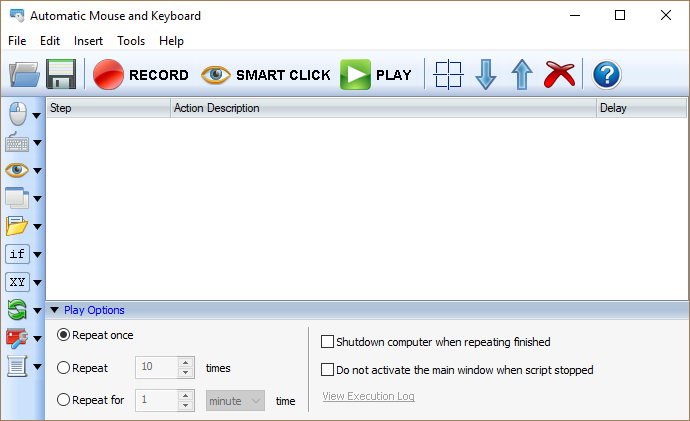Click the eye smart-click icon in sidebar
Viewport: 690px width, 421px height.
pos(17,170)
